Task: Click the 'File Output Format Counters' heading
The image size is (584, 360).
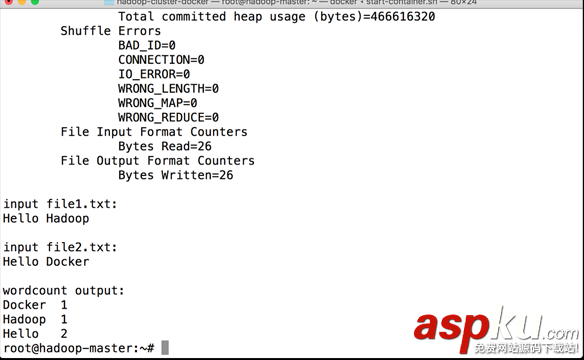Action: click(x=158, y=161)
